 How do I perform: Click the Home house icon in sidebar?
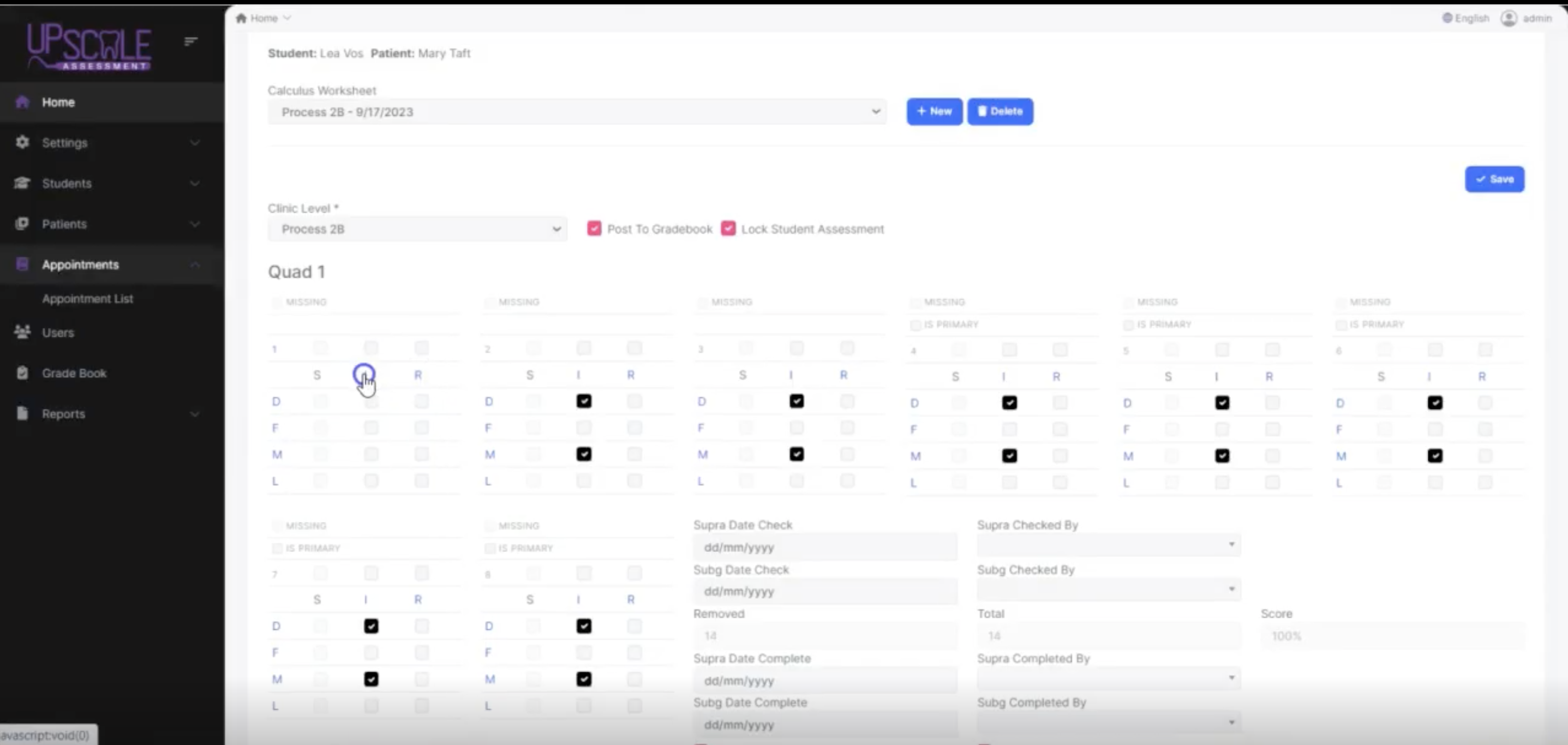click(22, 102)
